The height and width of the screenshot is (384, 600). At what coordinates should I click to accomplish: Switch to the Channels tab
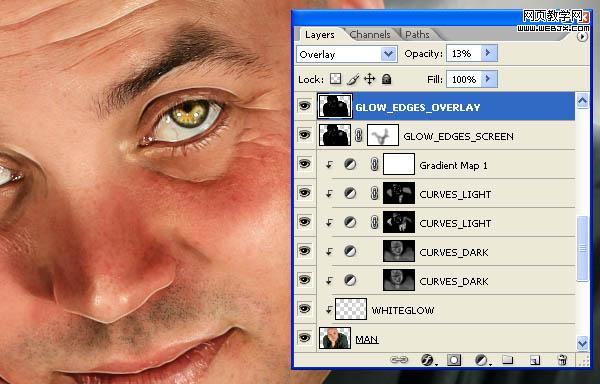click(x=370, y=35)
